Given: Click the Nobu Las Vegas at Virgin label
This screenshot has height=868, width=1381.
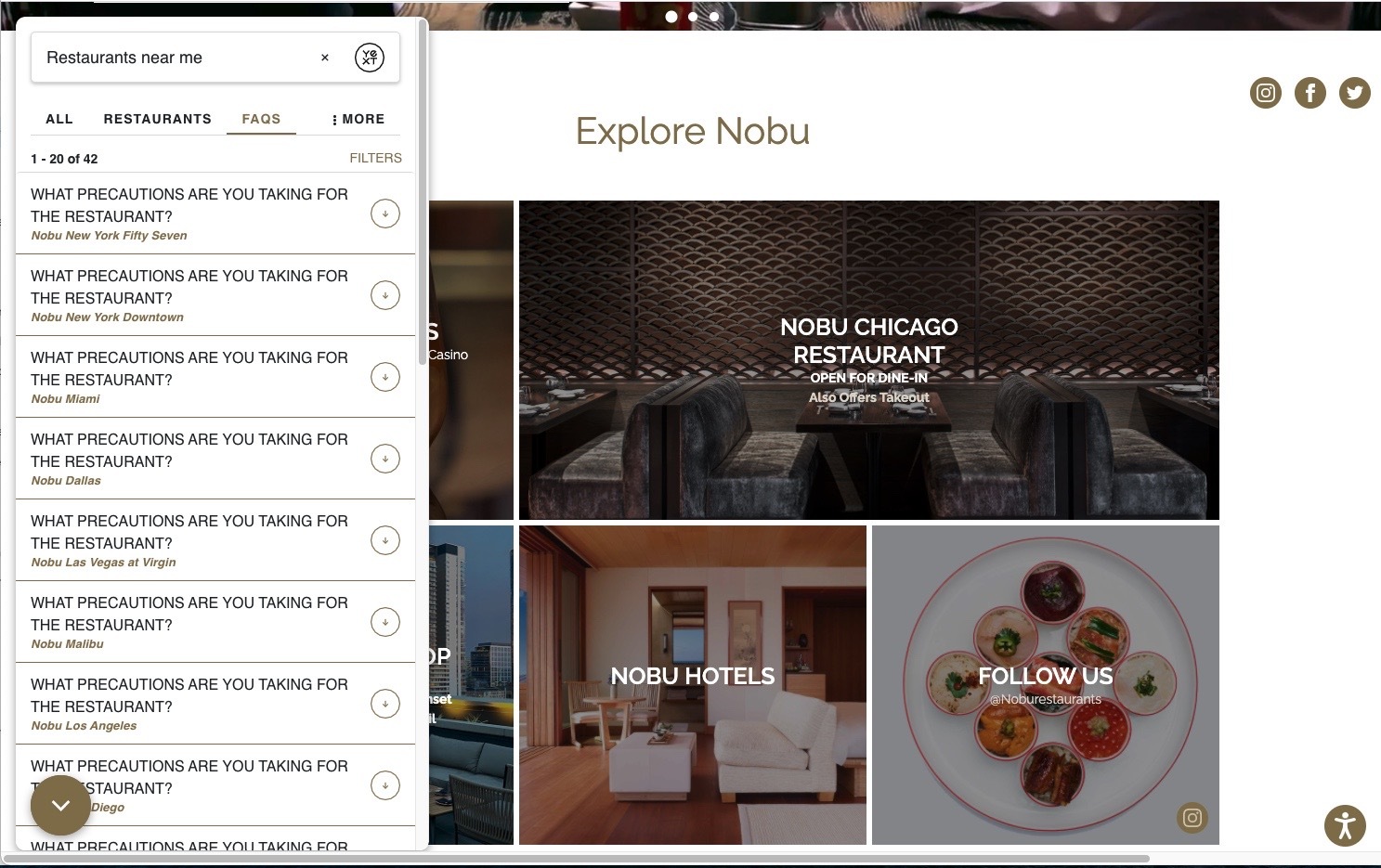Looking at the screenshot, I should coord(103,563).
